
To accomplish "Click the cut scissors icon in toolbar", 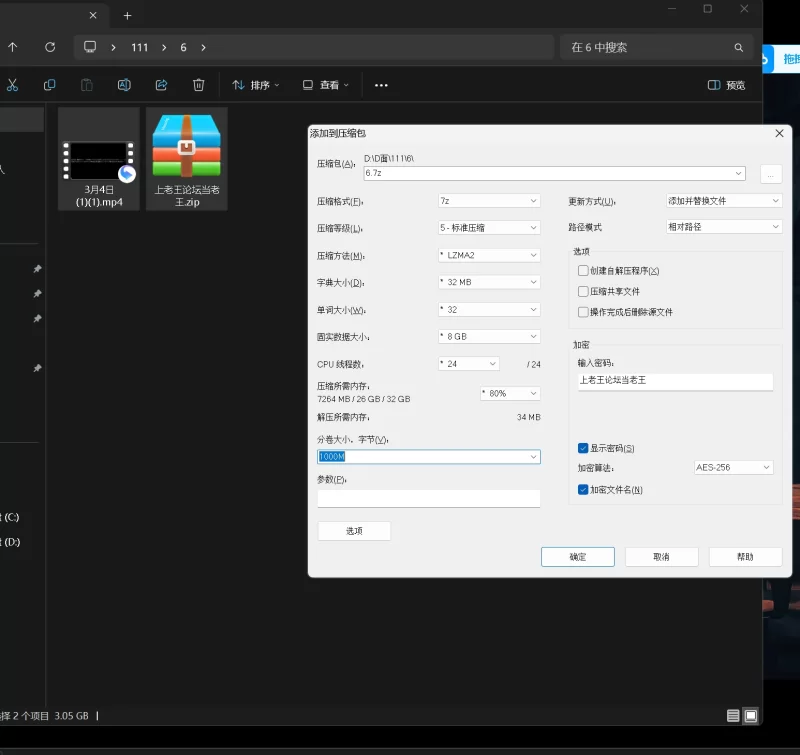I will click(x=12, y=85).
